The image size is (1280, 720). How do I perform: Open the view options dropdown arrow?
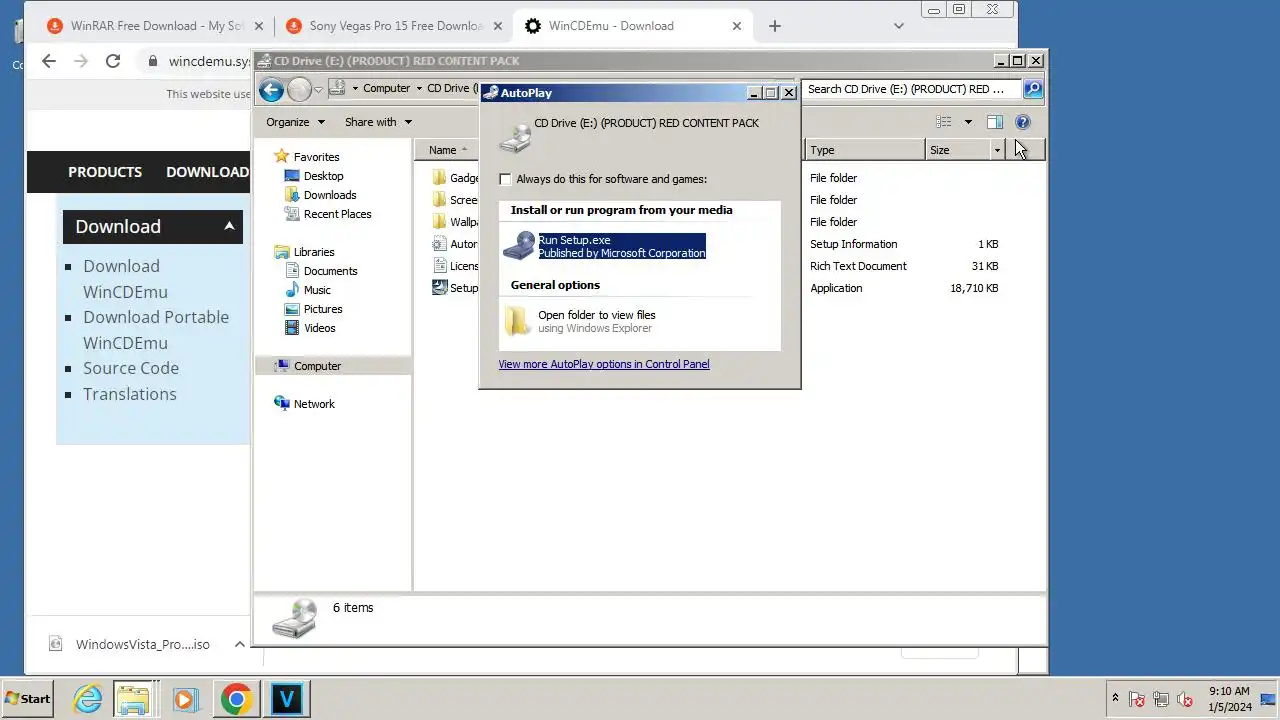[x=967, y=122]
